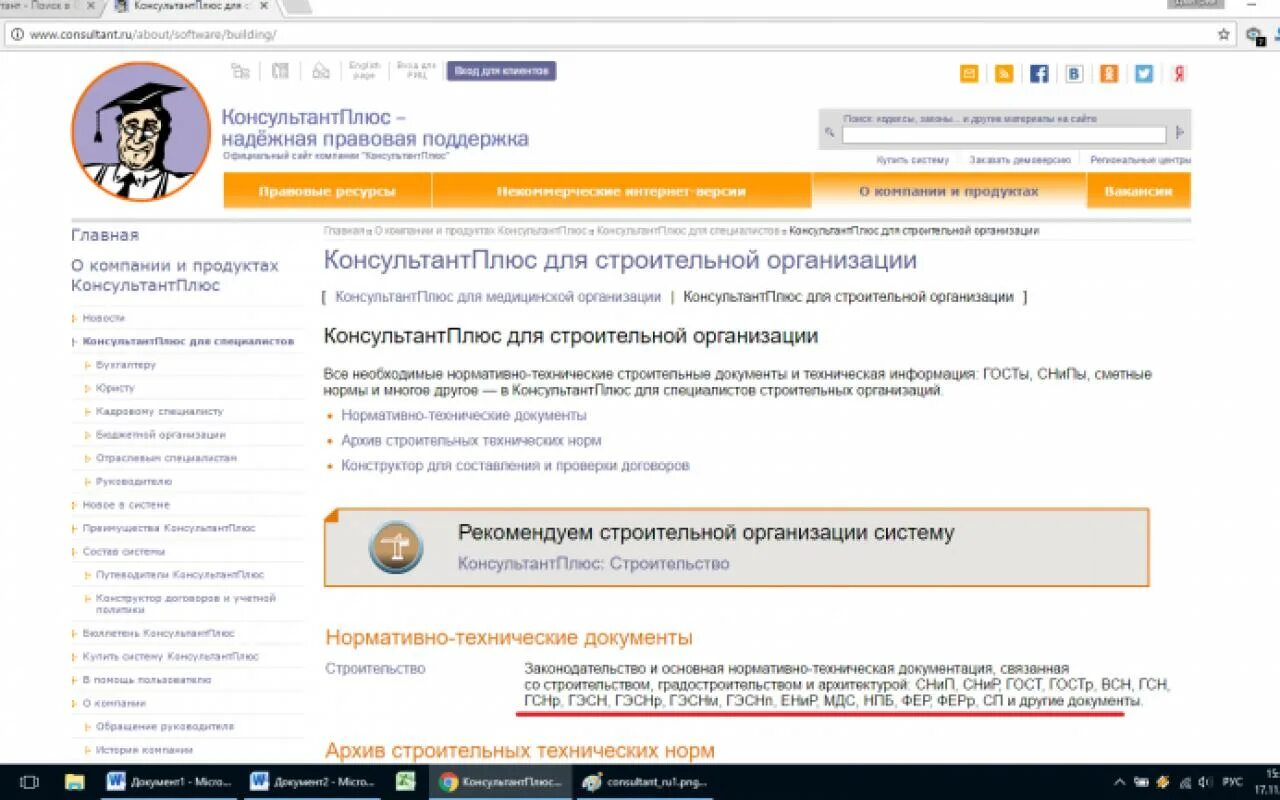Open File Explorer from taskbar
This screenshot has height=800, width=1280.
74,782
